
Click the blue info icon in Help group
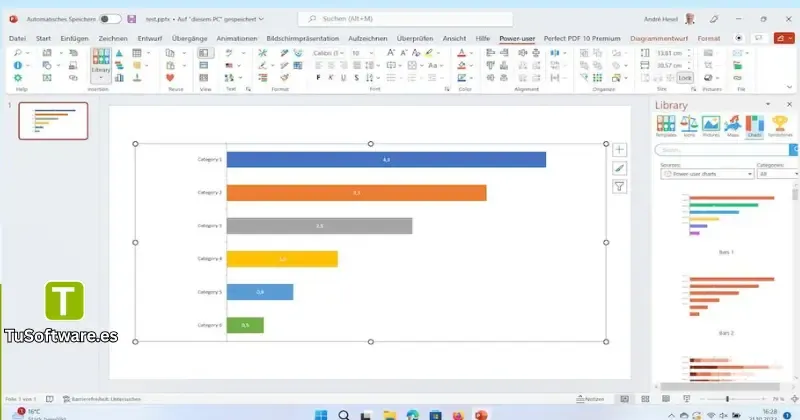(x=18, y=65)
